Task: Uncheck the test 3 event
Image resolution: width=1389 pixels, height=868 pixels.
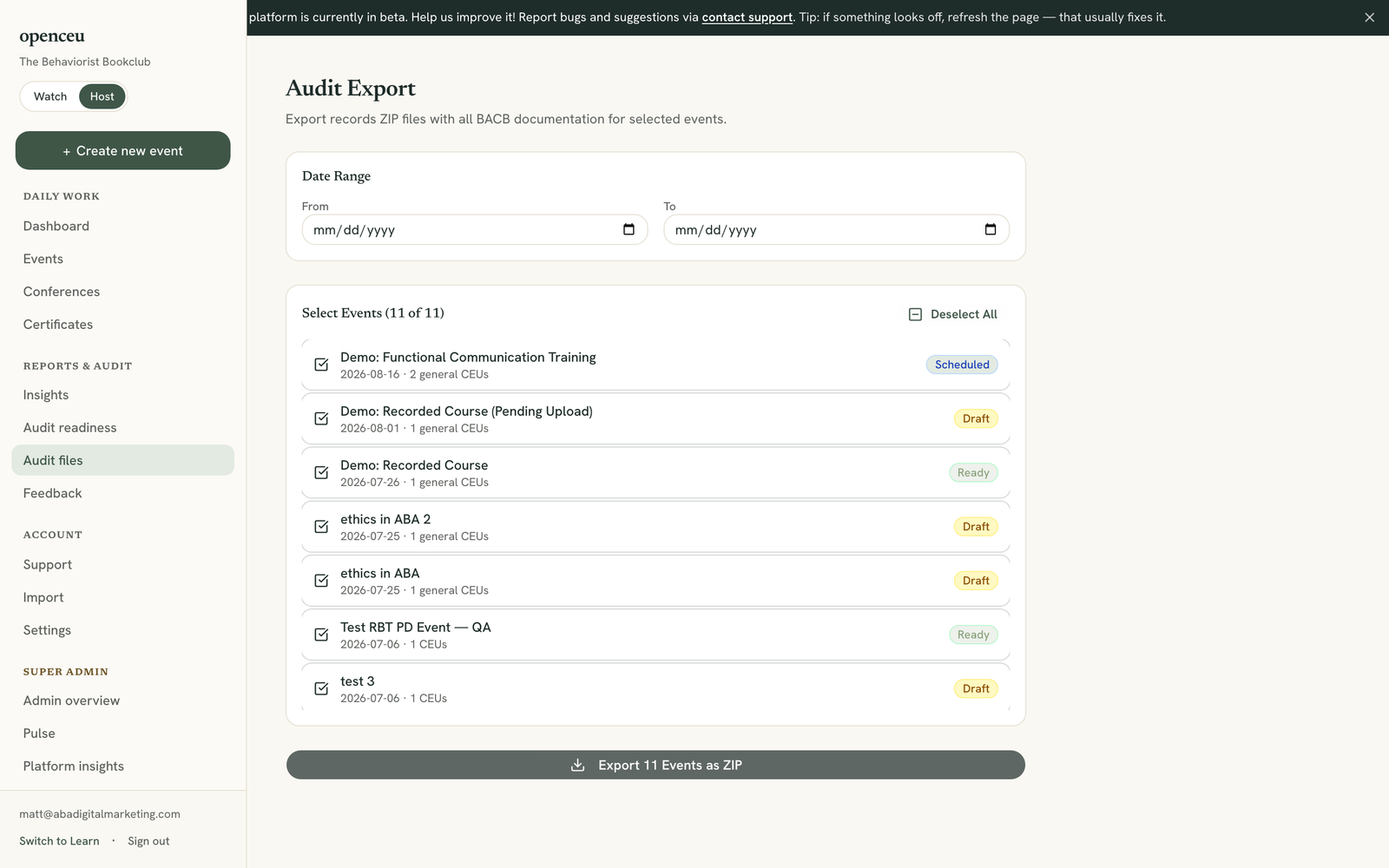Action: [321, 688]
